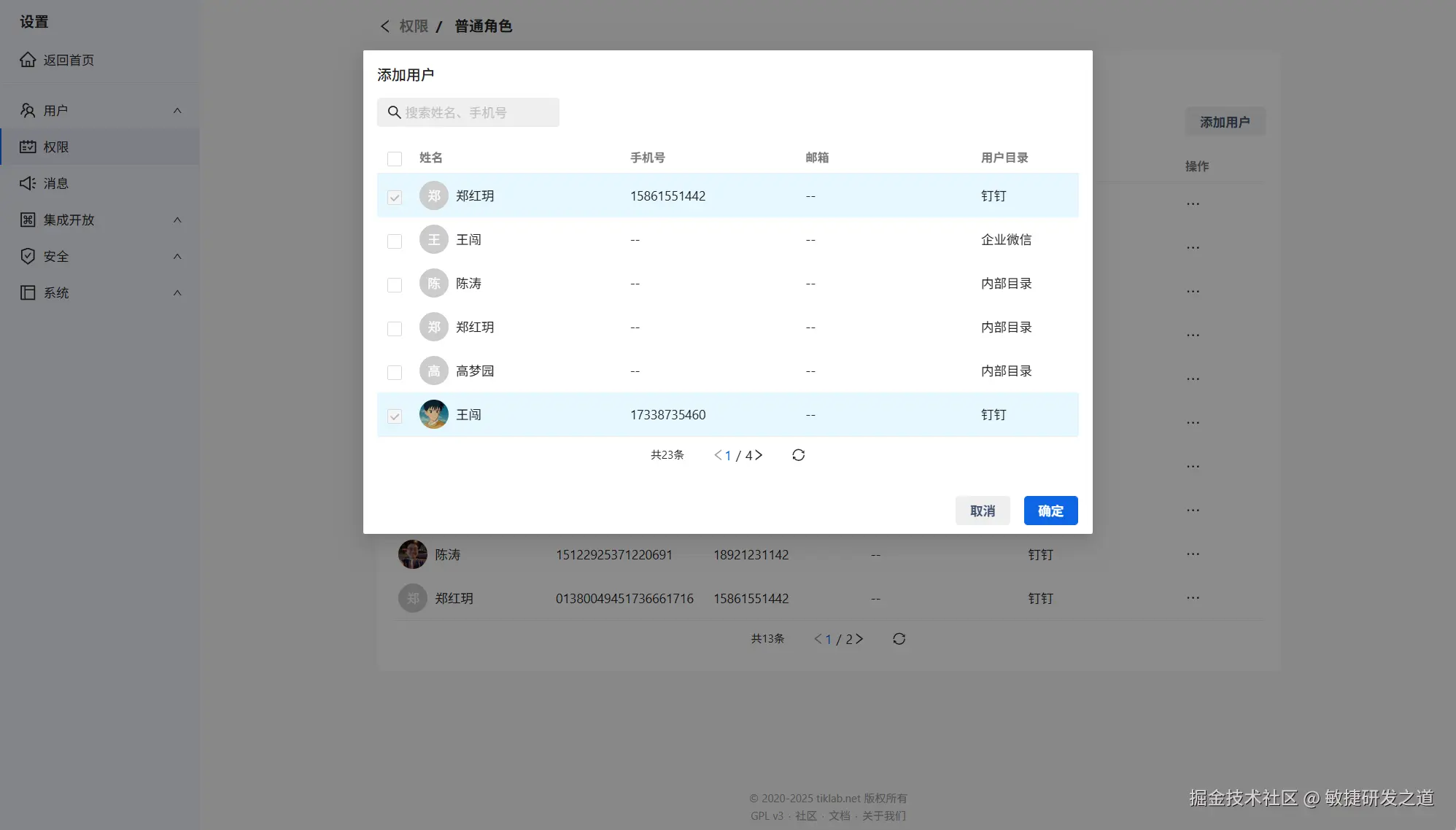Click 王闯's cartoon avatar in the DingTalk row

pyautogui.click(x=433, y=414)
